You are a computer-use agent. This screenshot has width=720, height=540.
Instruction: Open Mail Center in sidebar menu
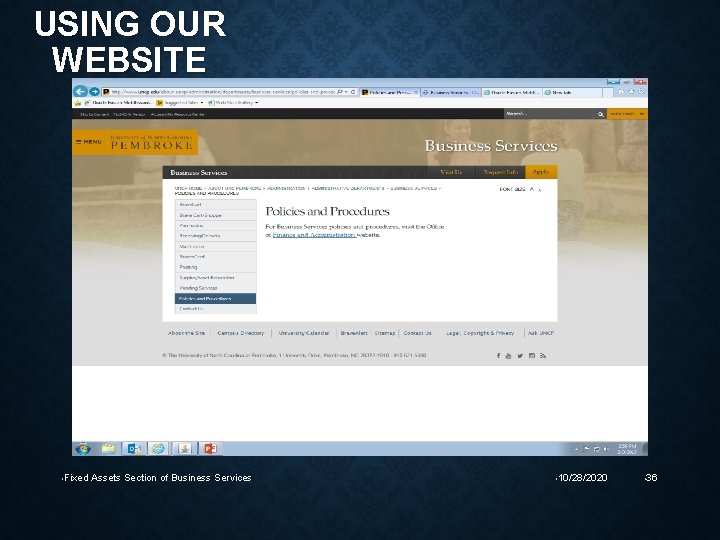(x=215, y=247)
